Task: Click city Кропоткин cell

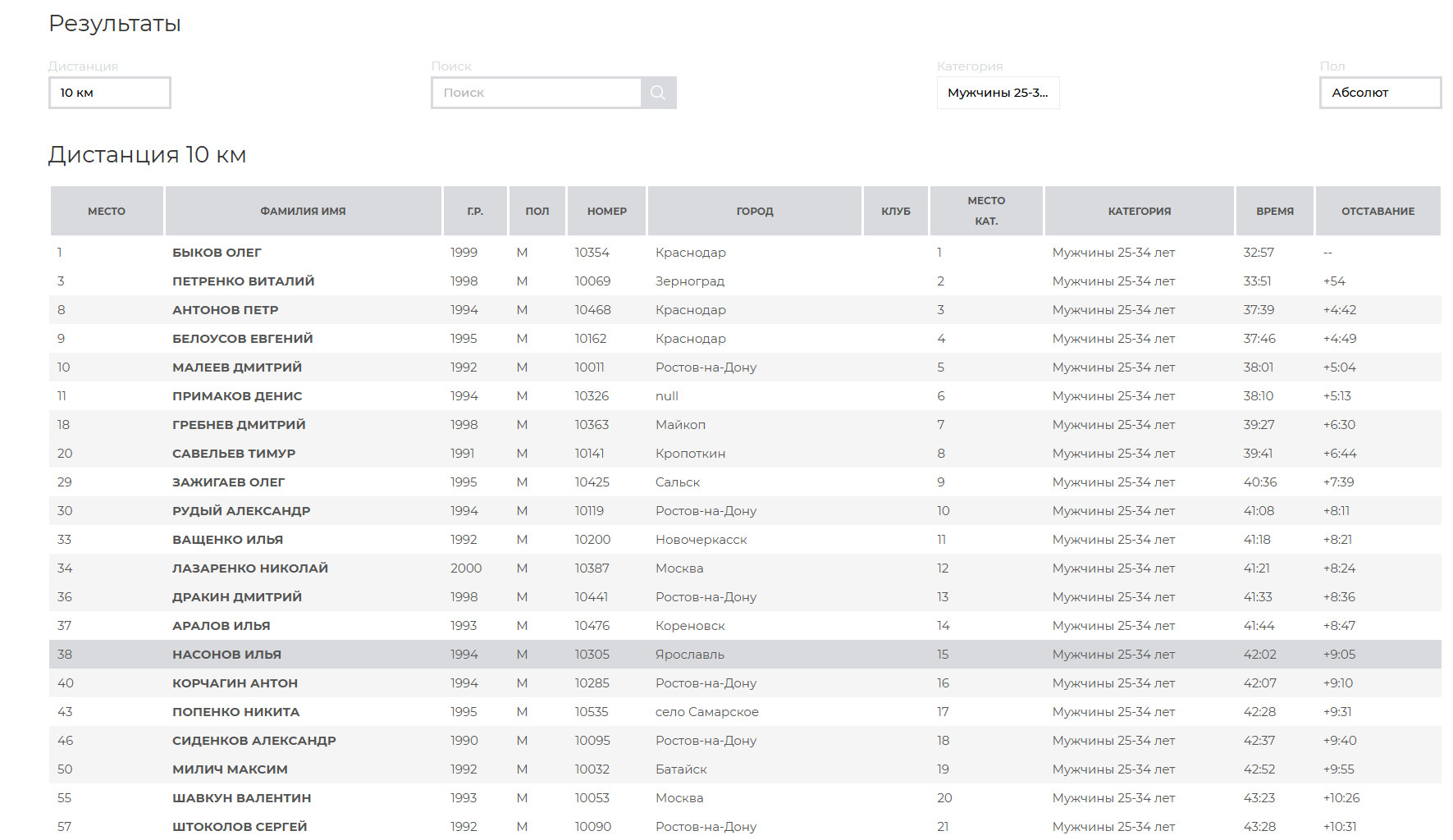Action: pyautogui.click(x=690, y=454)
